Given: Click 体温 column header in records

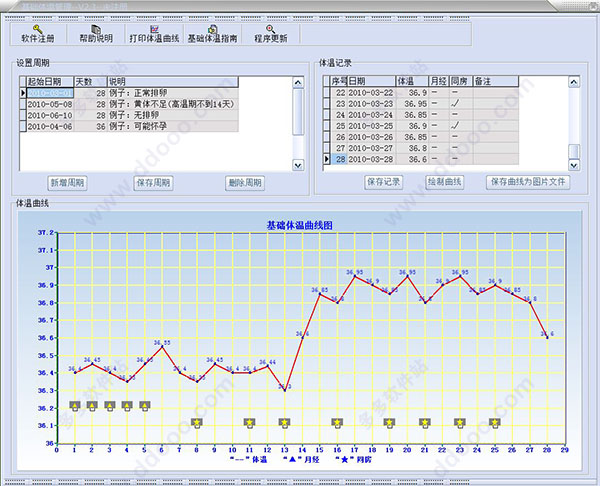Looking at the screenshot, I should (412, 81).
